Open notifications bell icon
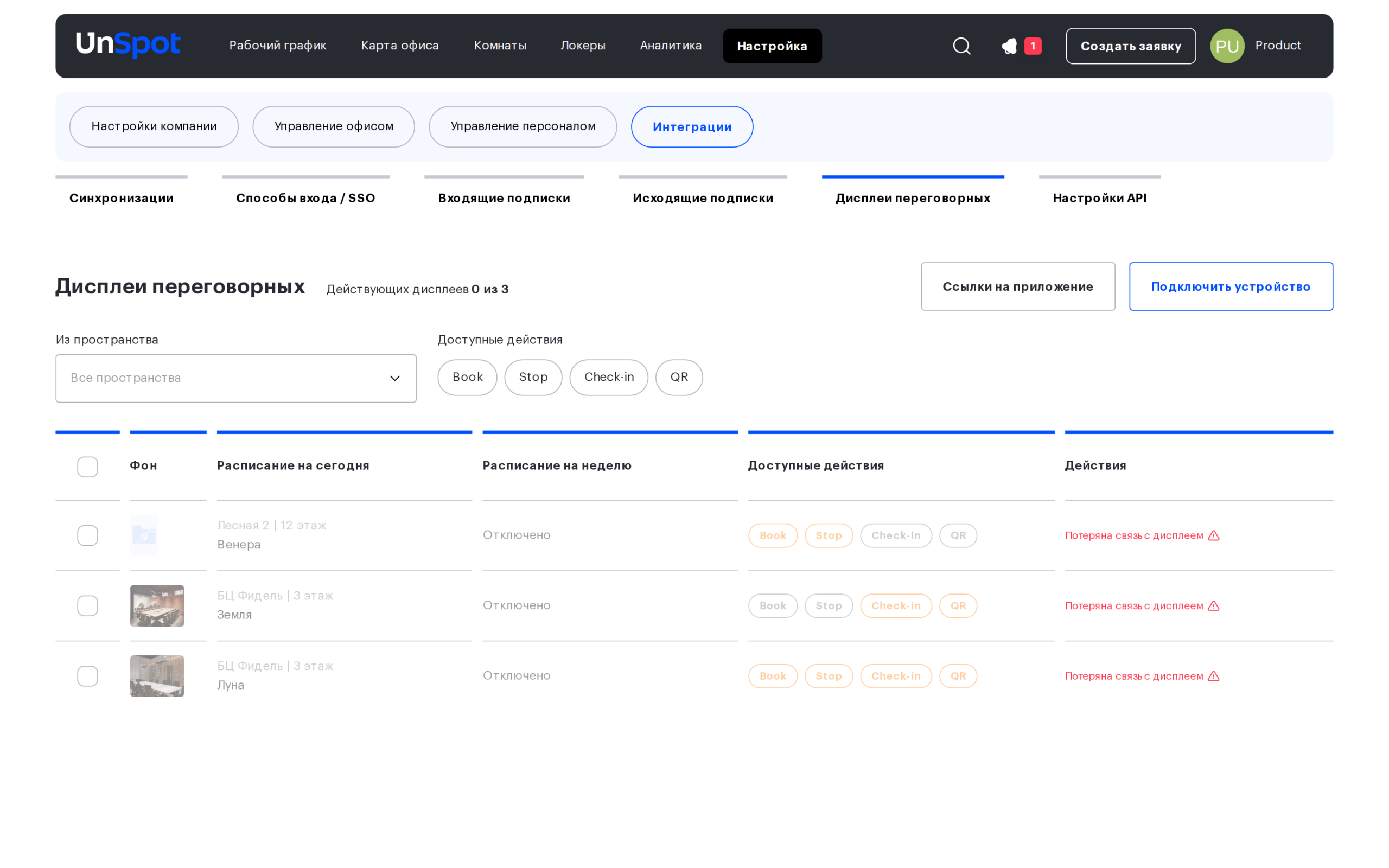 coord(1009,46)
